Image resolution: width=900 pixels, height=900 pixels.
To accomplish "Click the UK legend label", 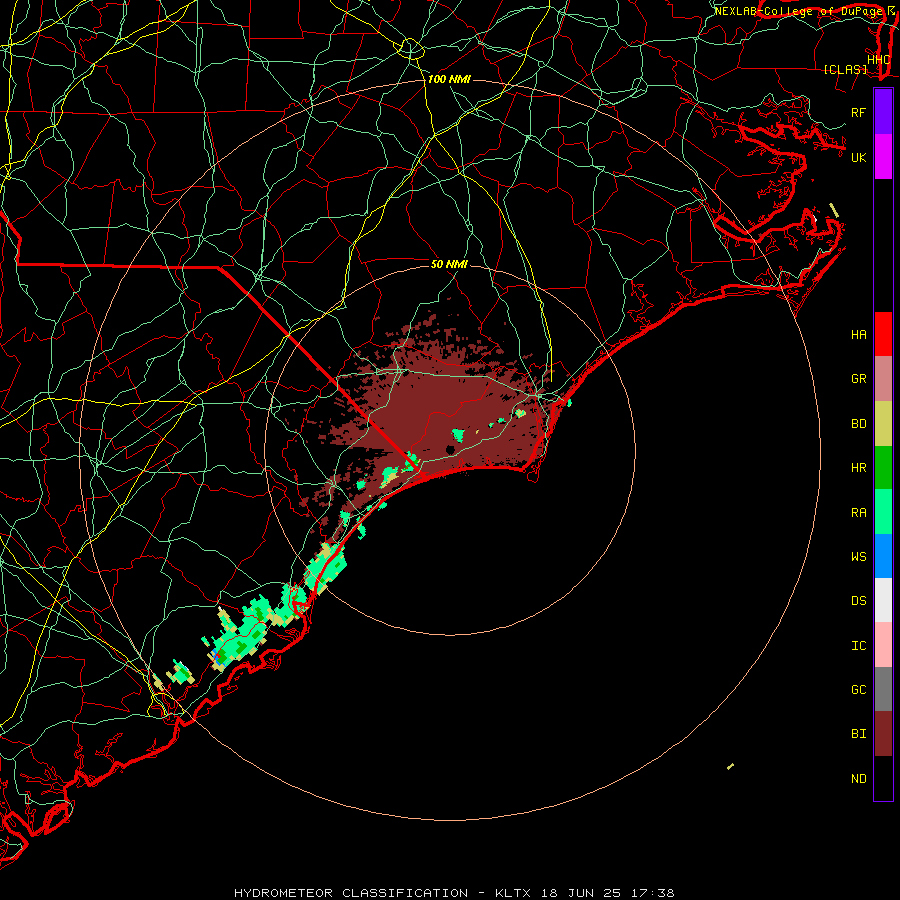I will 858,157.
